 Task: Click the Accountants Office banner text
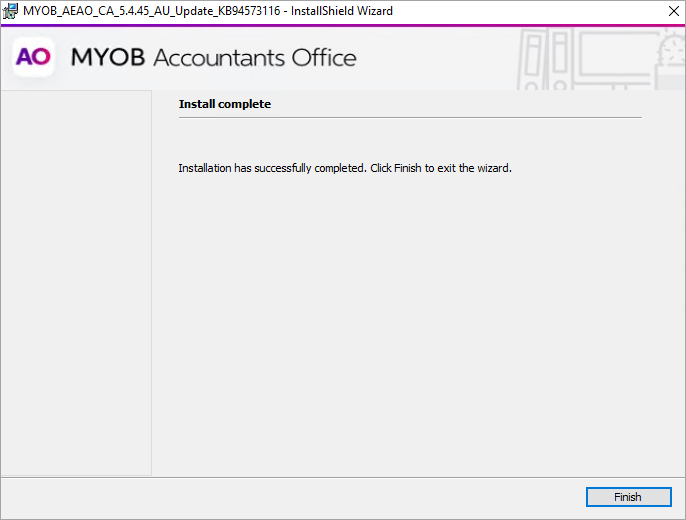254,58
